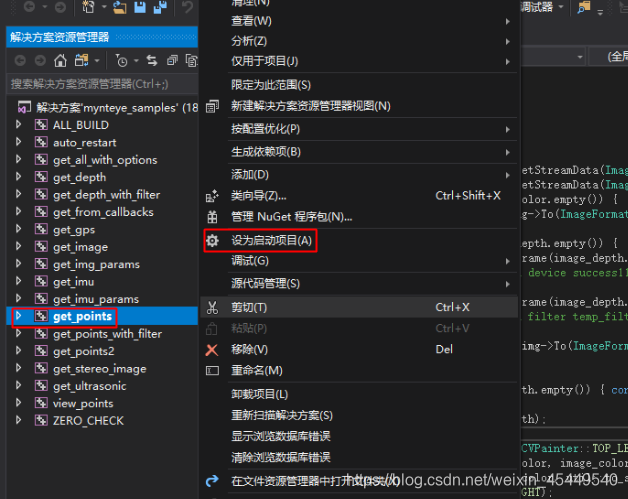Click the open file folder icon in toolbar
This screenshot has height=499, width=628.
click(x=119, y=7)
